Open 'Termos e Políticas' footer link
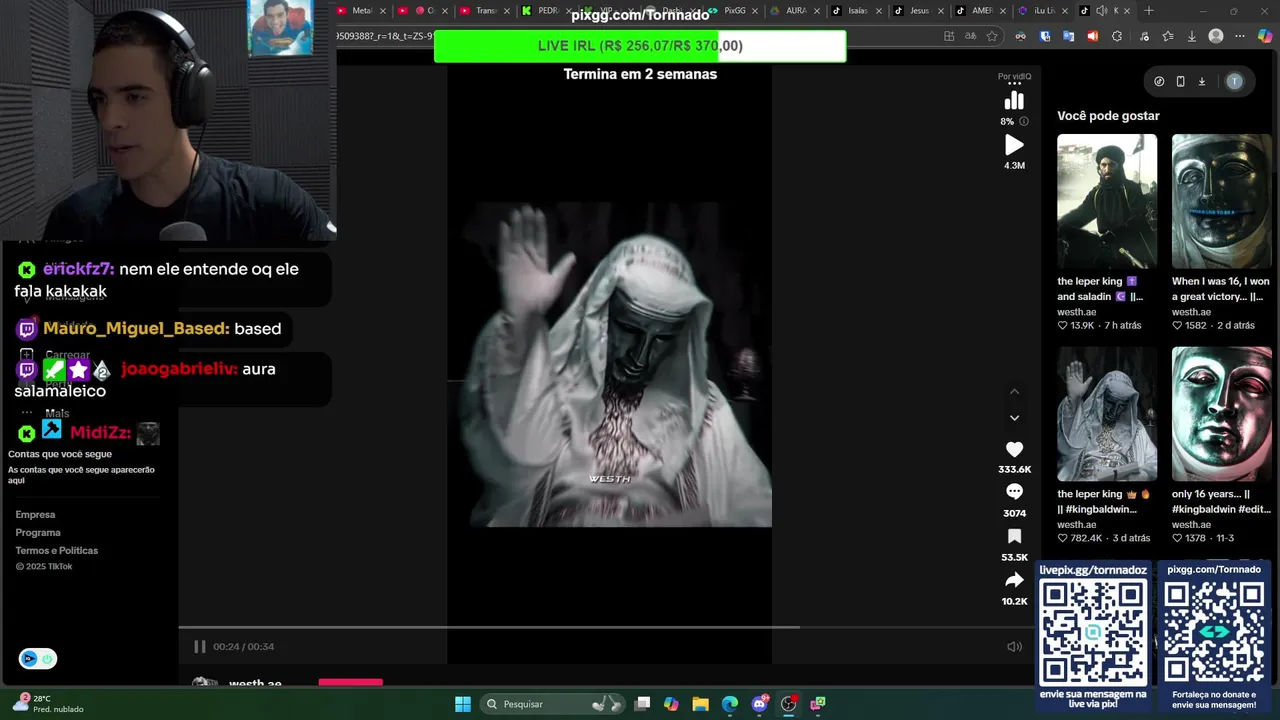This screenshot has width=1280, height=720. click(57, 551)
